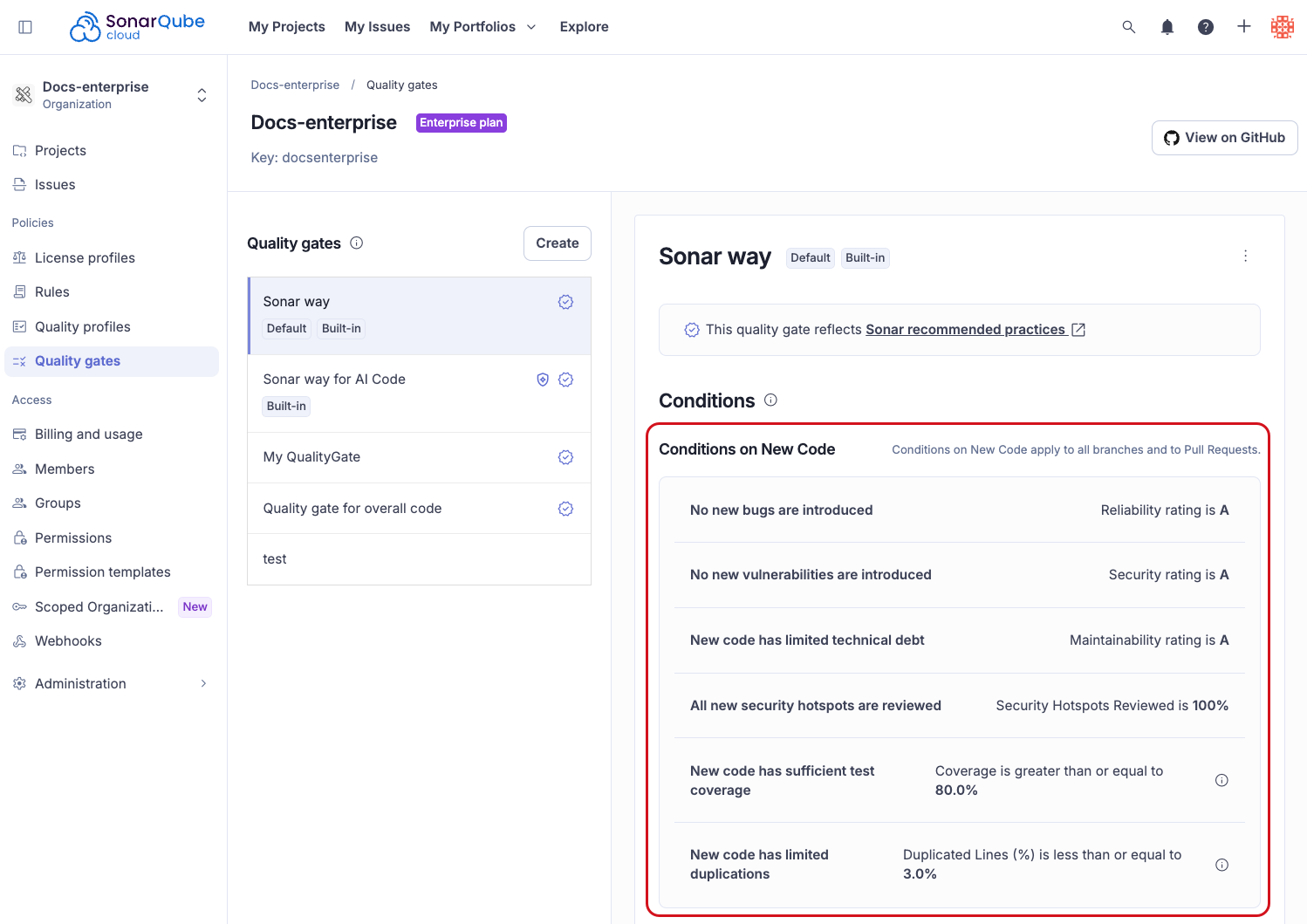Select Quality gates in the sidebar
The image size is (1307, 924).
point(112,361)
